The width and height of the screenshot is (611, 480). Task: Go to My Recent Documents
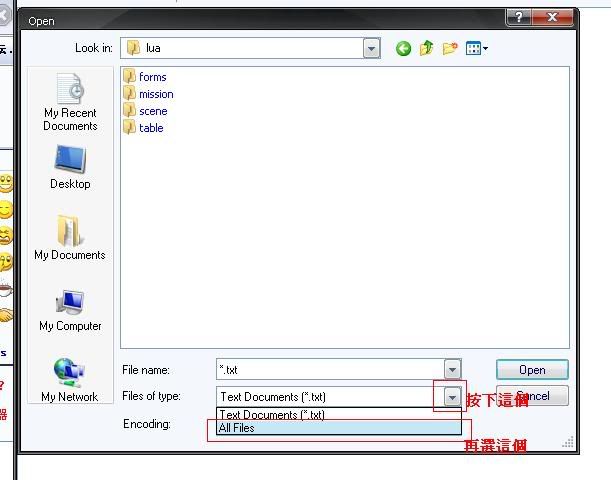coord(70,103)
